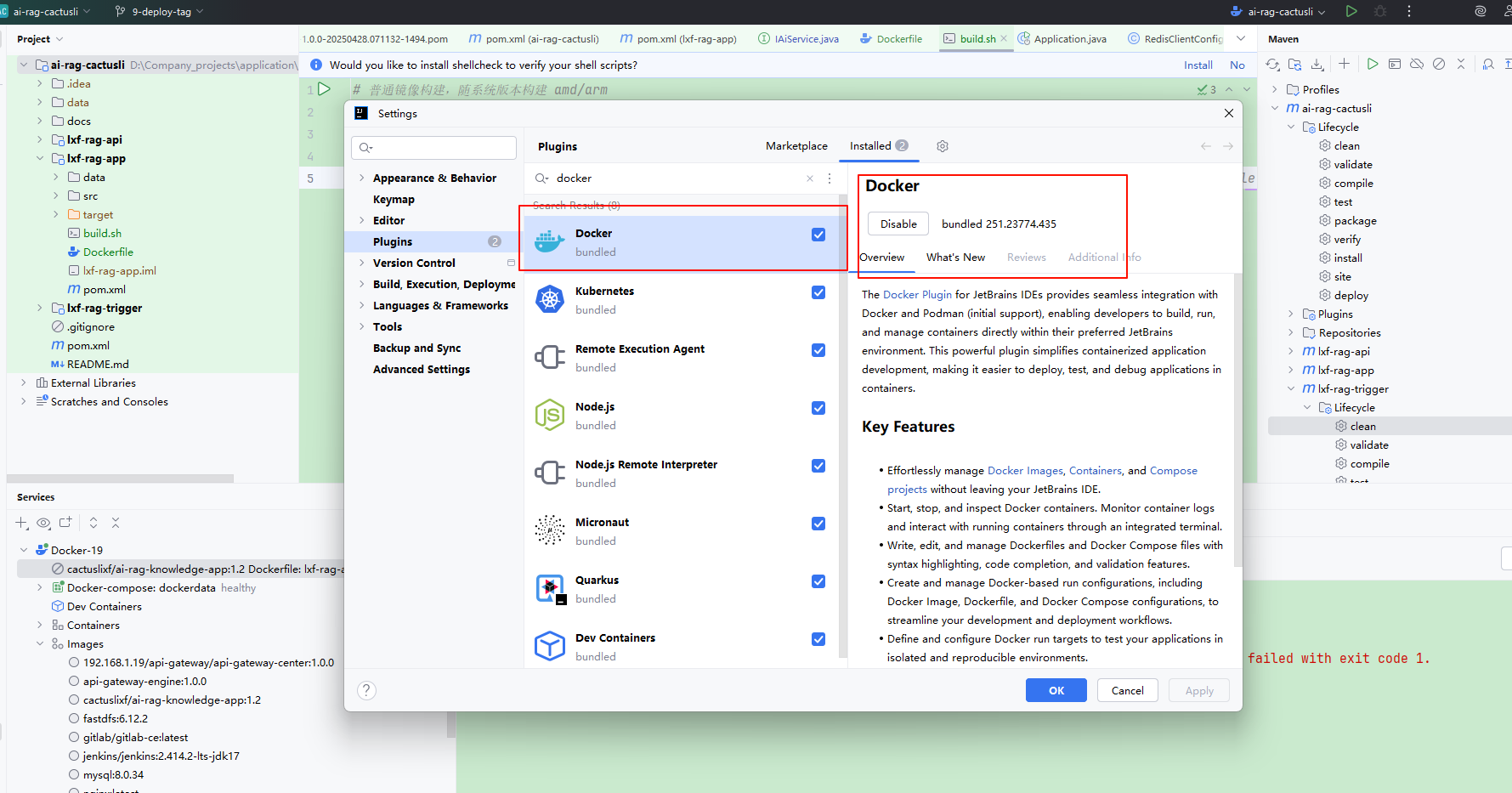
Task: Click Open in New Tab icon in Services
Action: pyautogui.click(x=65, y=523)
